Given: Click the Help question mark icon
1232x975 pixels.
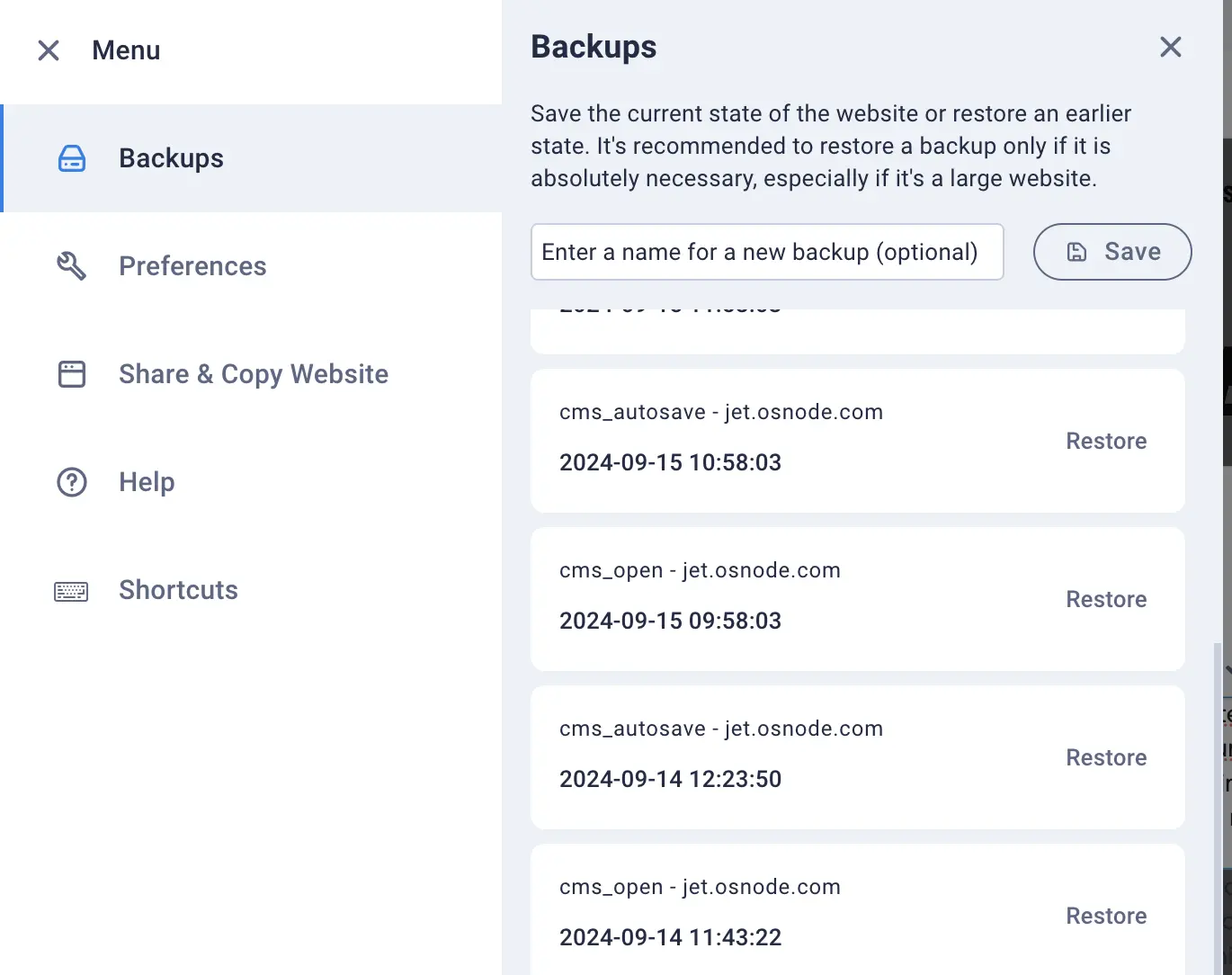Looking at the screenshot, I should (72, 482).
